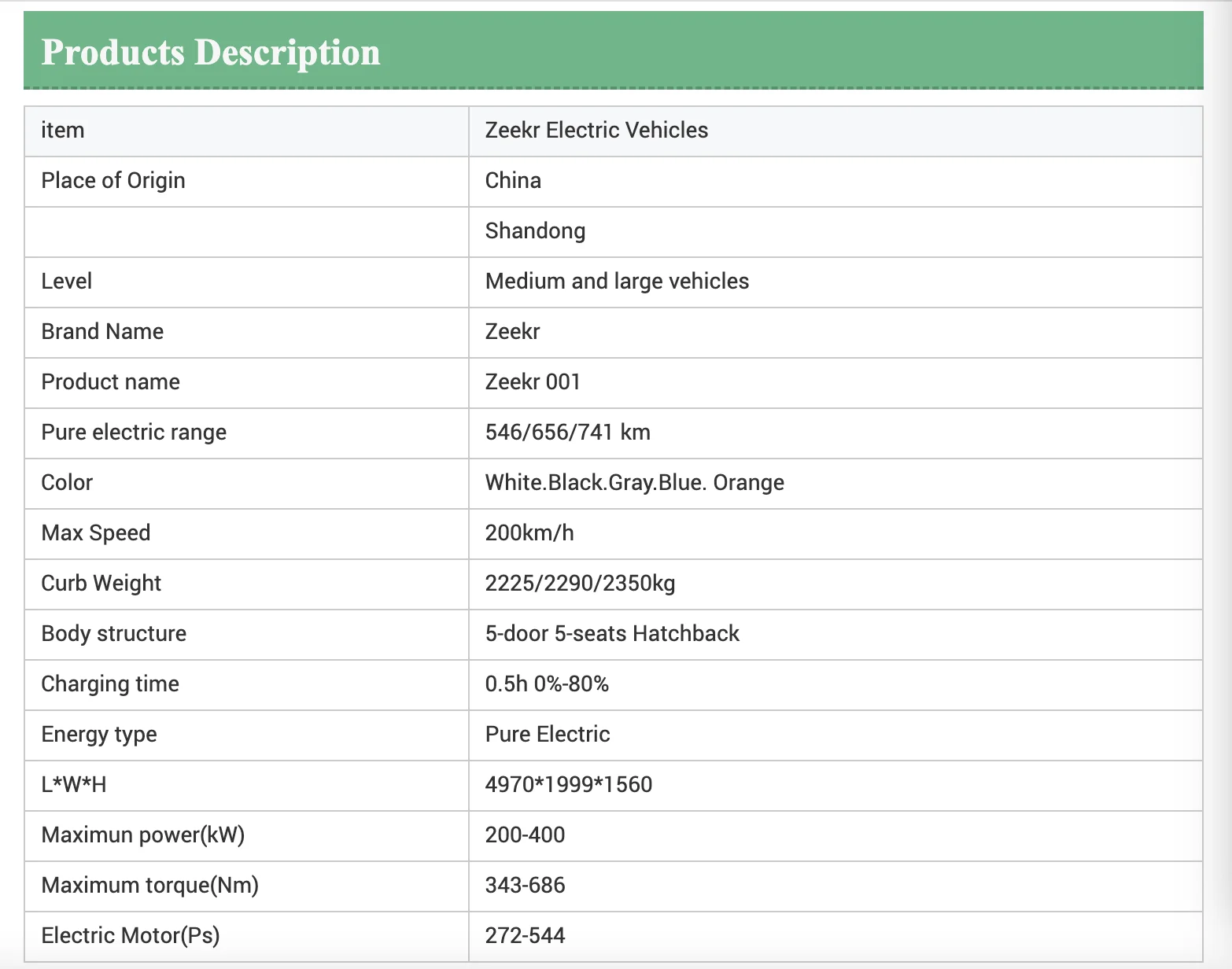Select the 546/656/741 km range value
The image size is (1232, 969).
[567, 433]
